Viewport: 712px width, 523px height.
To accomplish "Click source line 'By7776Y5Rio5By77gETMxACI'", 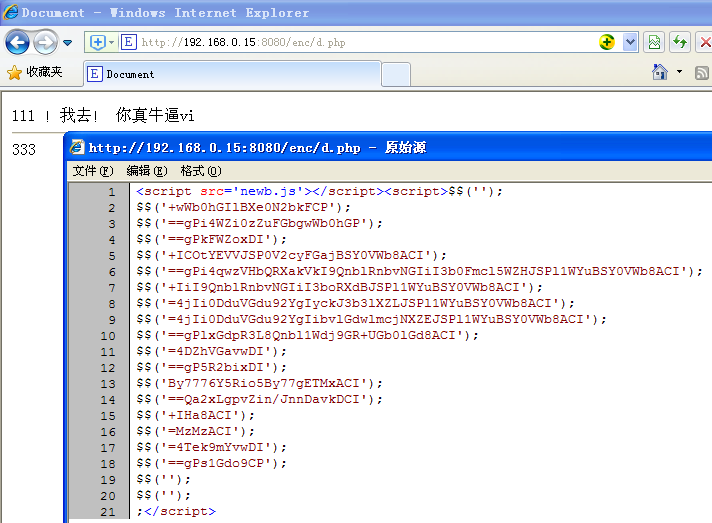I will (259, 384).
